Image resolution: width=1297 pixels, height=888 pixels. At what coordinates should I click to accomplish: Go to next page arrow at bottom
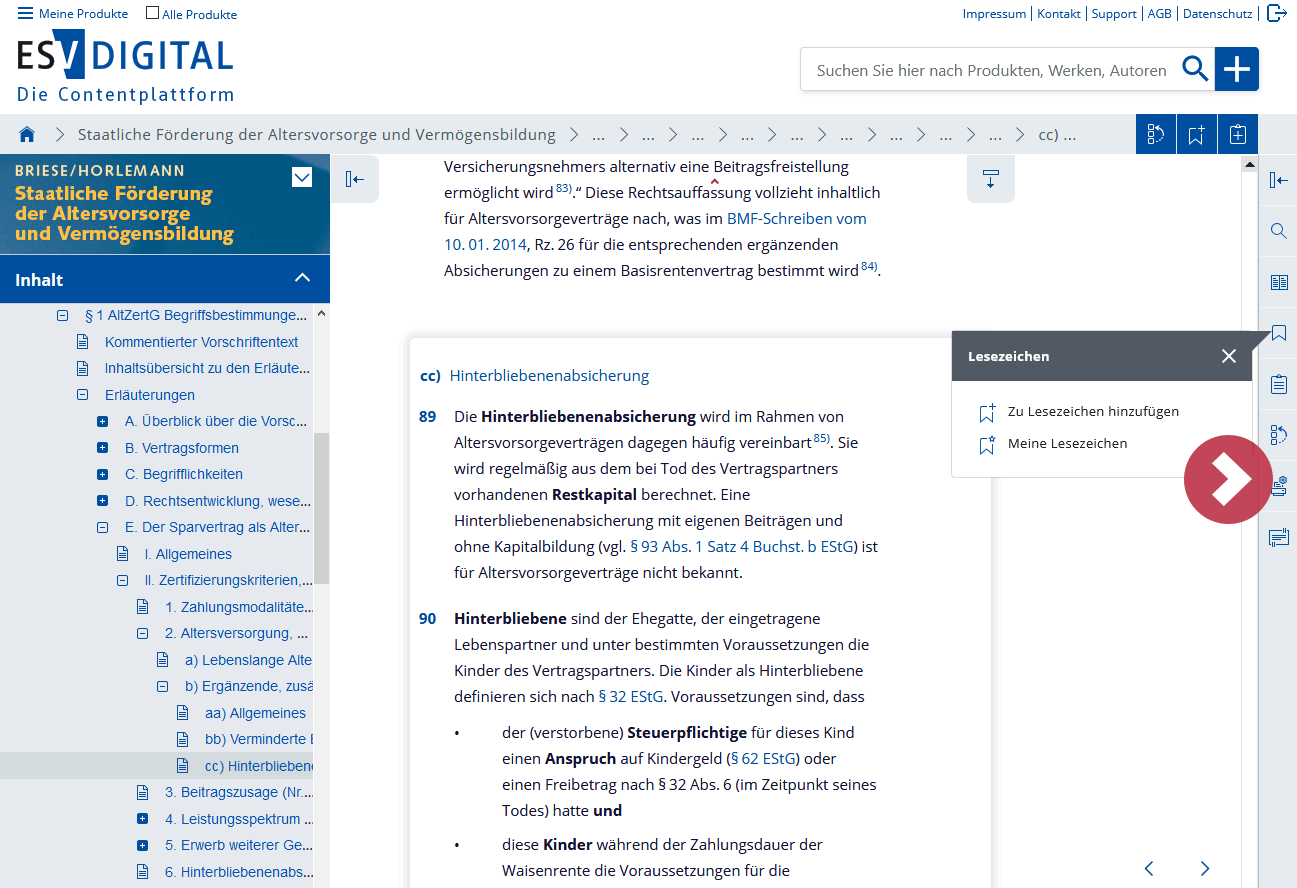pyautogui.click(x=1205, y=868)
